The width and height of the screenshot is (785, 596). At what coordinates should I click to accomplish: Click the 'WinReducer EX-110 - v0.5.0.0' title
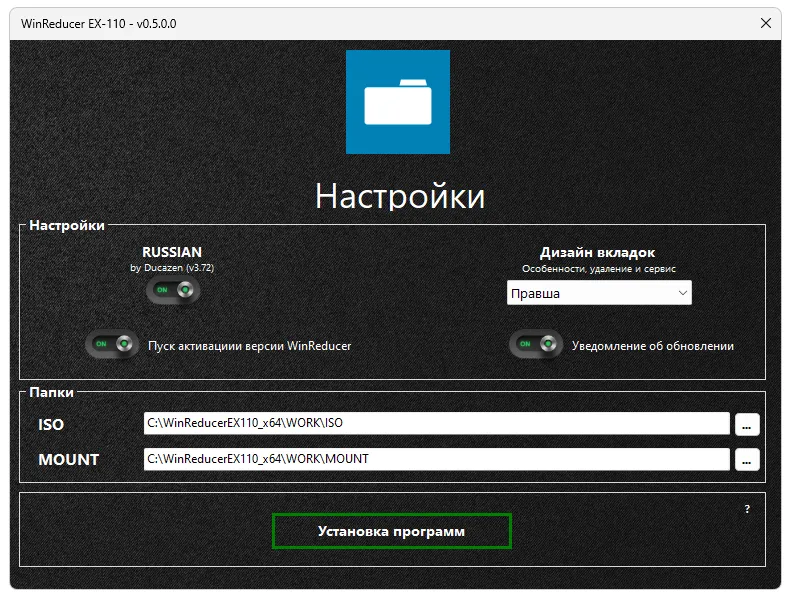tap(99, 24)
